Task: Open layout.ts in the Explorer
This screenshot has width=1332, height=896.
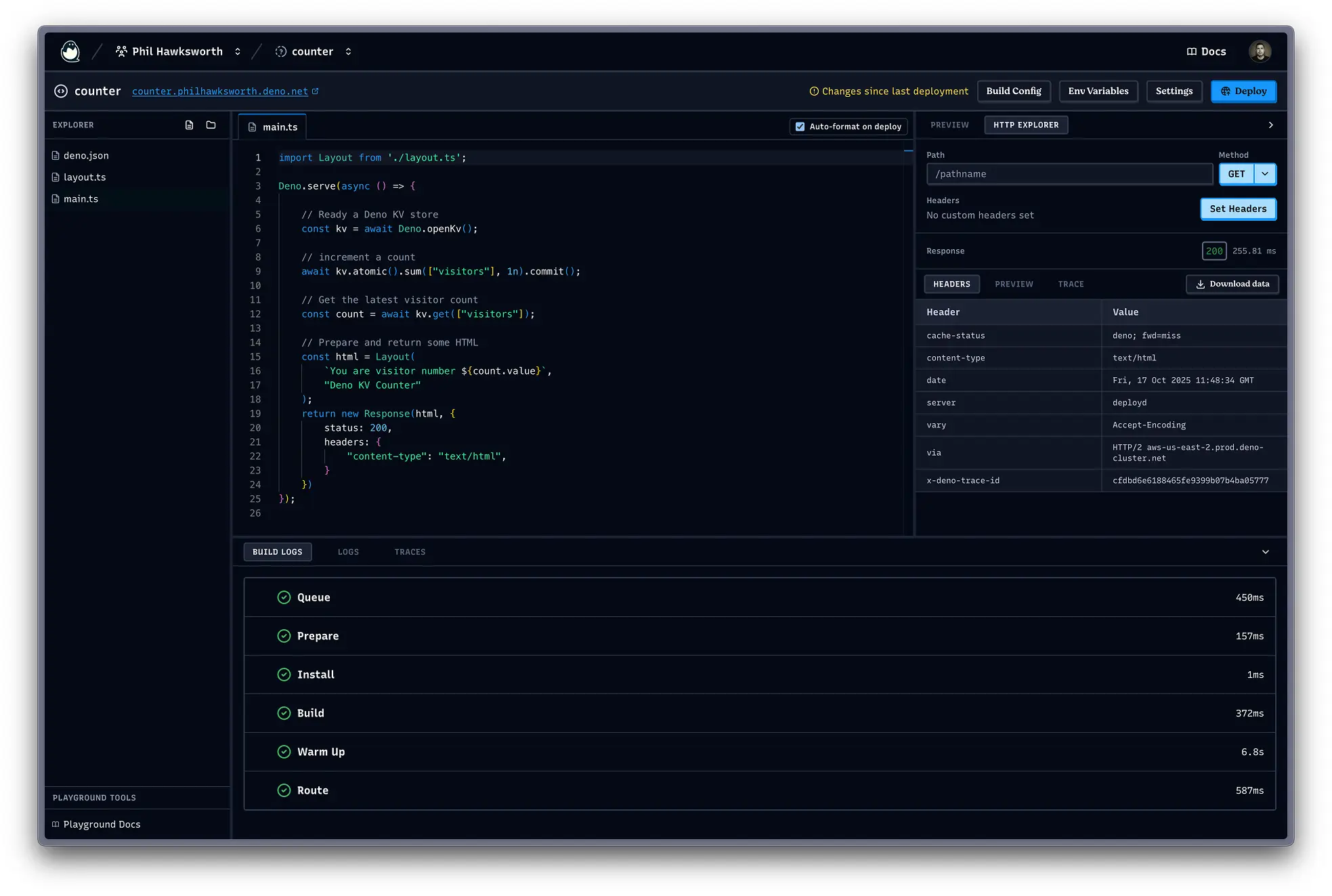Action: [85, 177]
